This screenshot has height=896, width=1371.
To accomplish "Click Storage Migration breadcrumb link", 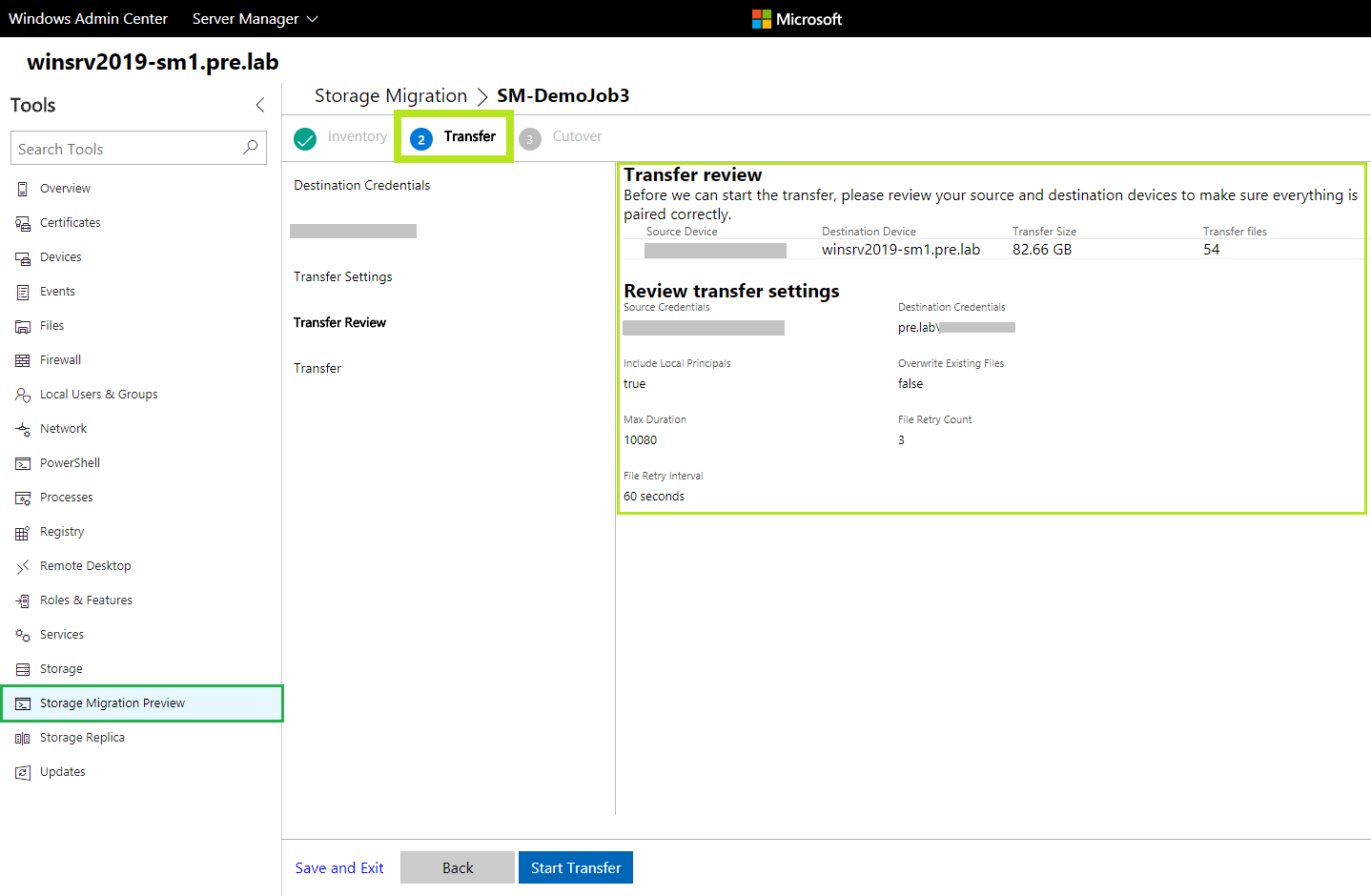I will (x=391, y=95).
